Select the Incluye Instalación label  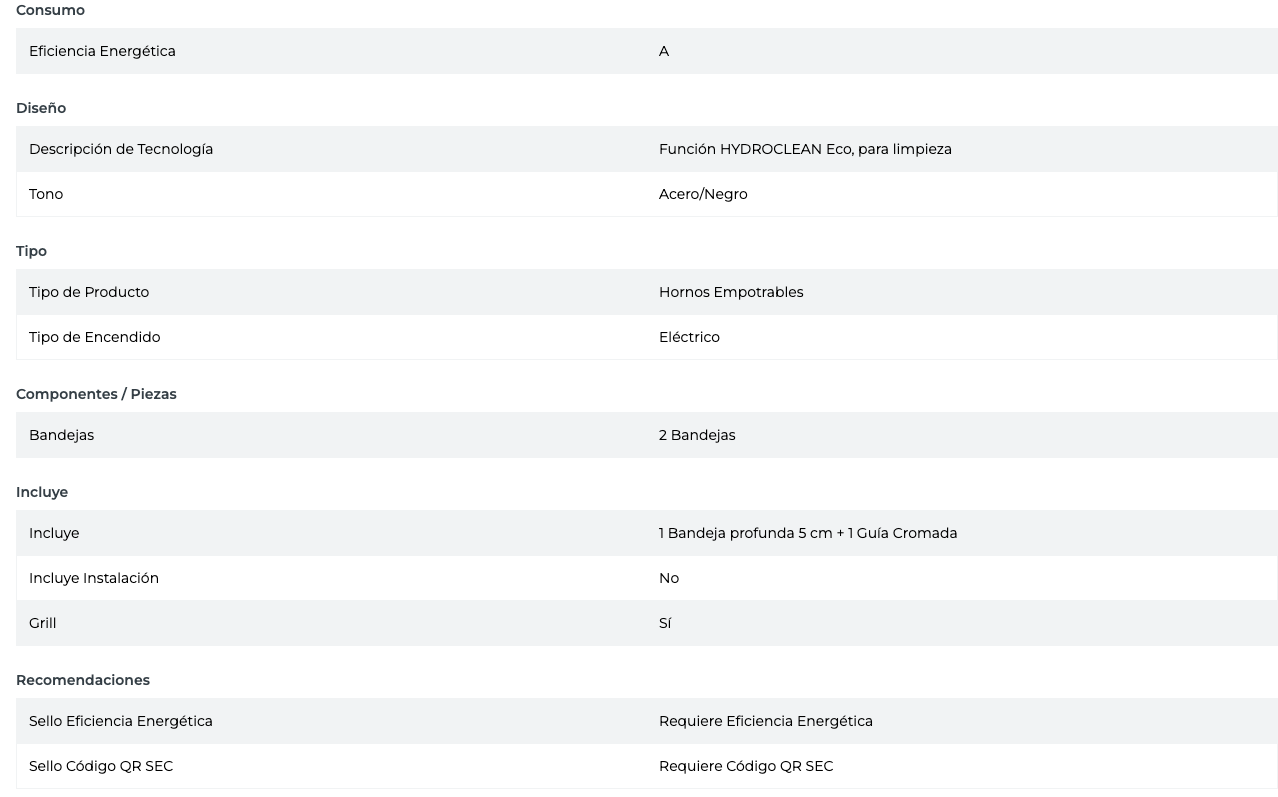[94, 578]
